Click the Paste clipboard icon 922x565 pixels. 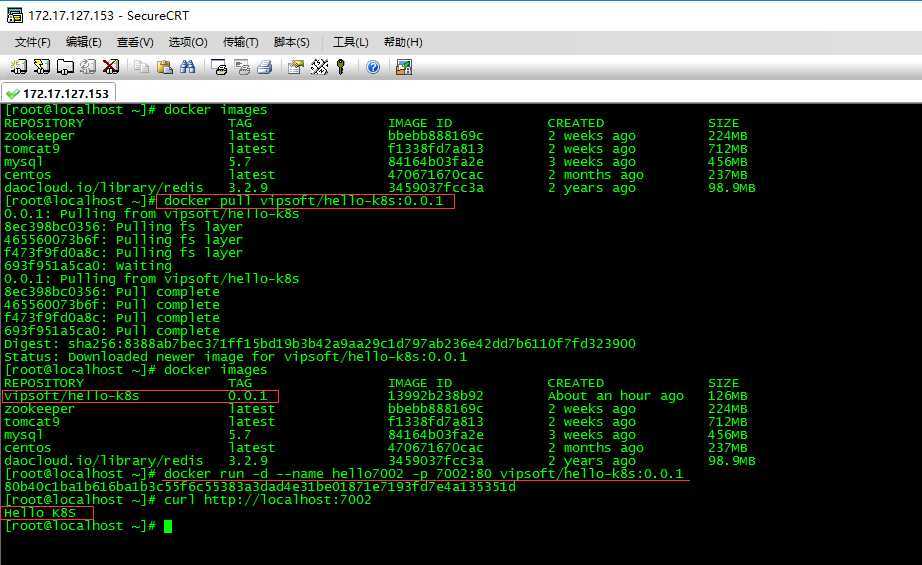(165, 67)
